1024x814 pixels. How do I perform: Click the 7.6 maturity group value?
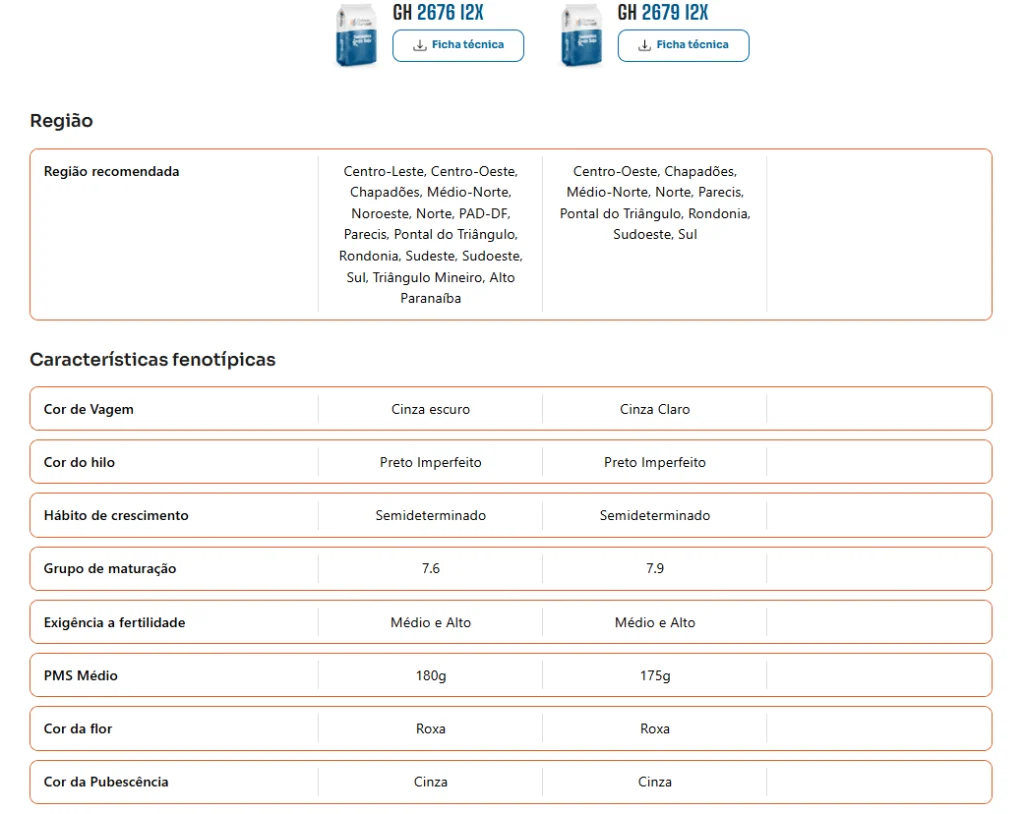click(430, 568)
